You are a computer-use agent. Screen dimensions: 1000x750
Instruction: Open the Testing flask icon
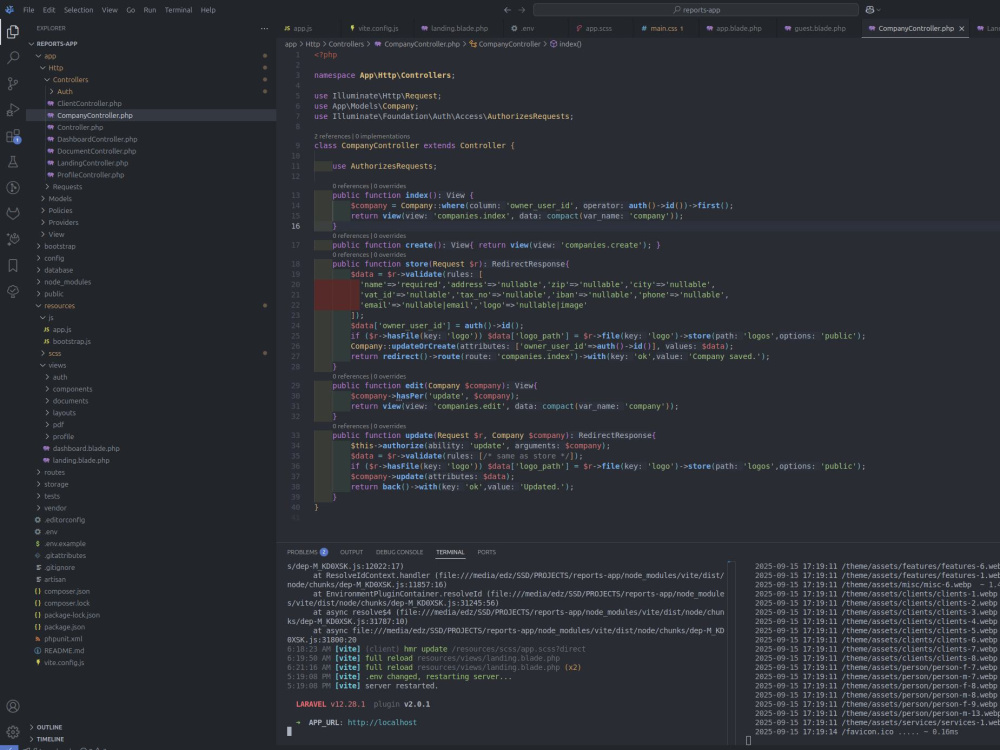click(x=13, y=162)
